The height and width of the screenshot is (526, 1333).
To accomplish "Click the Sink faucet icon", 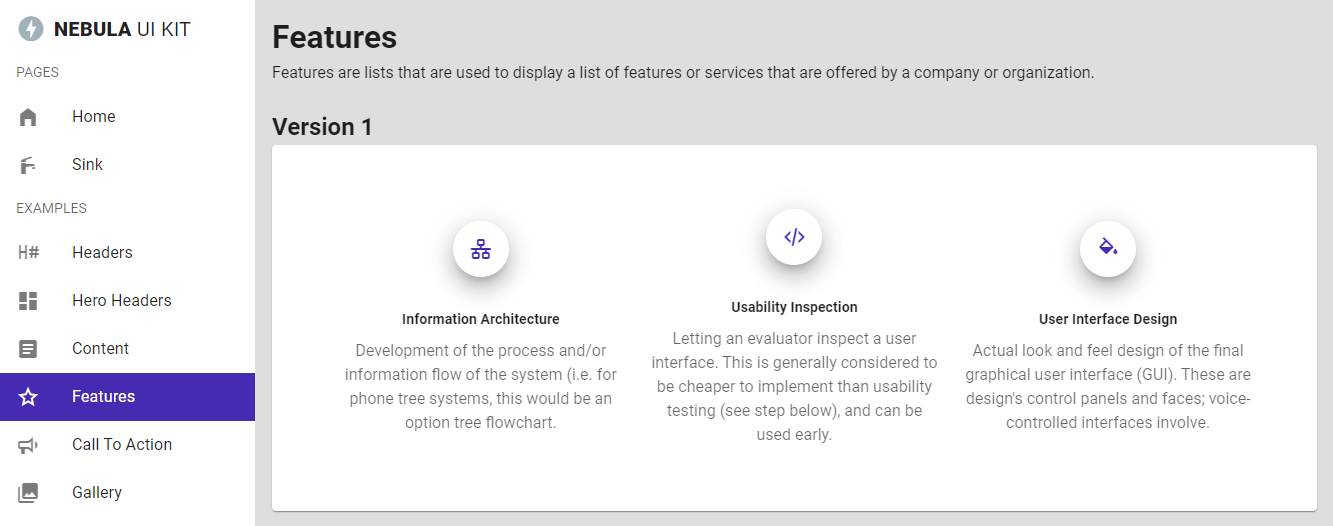I will coord(28,165).
